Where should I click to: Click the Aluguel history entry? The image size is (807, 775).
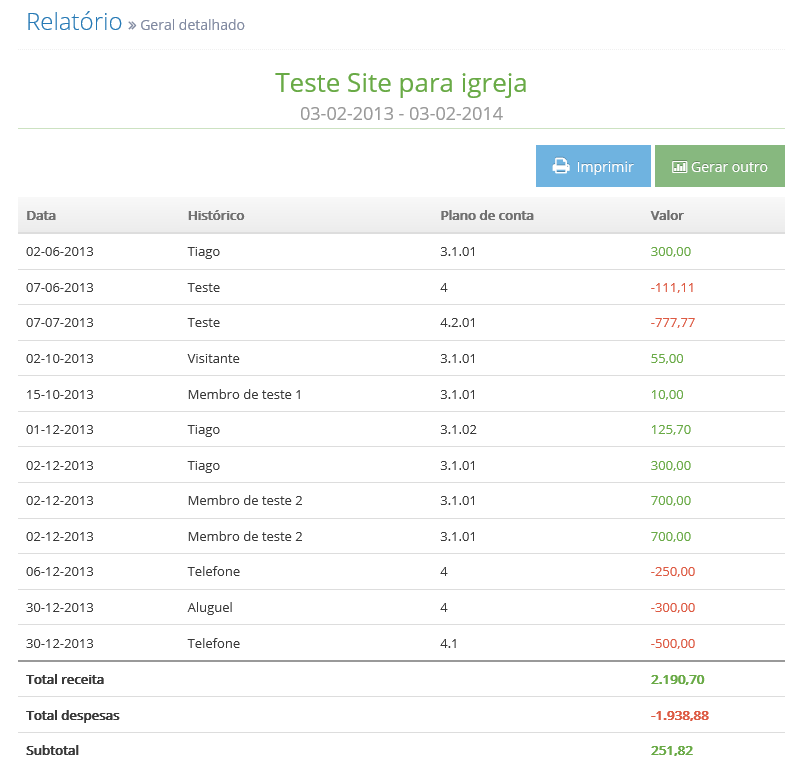[x=209, y=607]
